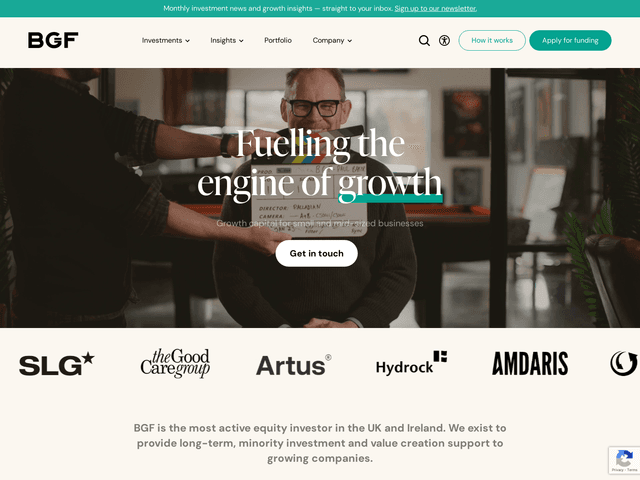The height and width of the screenshot is (480, 640).
Task: Follow the Sign up to our newsletter link
Action: (436, 8)
